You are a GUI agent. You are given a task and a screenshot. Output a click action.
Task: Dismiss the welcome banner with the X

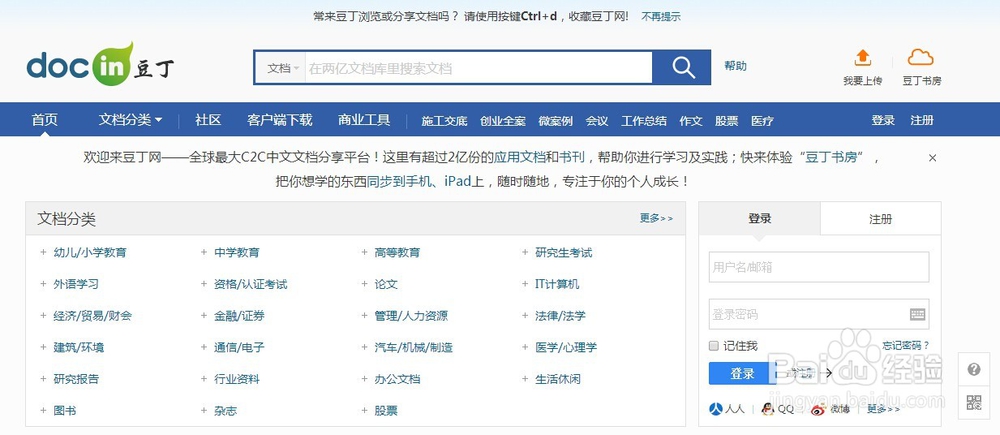932,158
